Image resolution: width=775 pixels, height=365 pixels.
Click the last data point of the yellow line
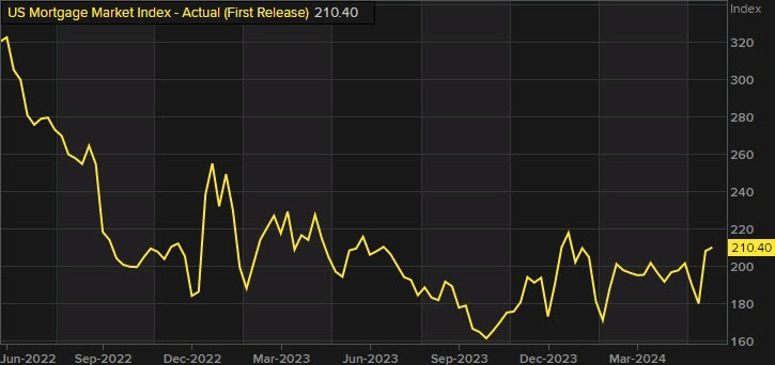click(712, 247)
